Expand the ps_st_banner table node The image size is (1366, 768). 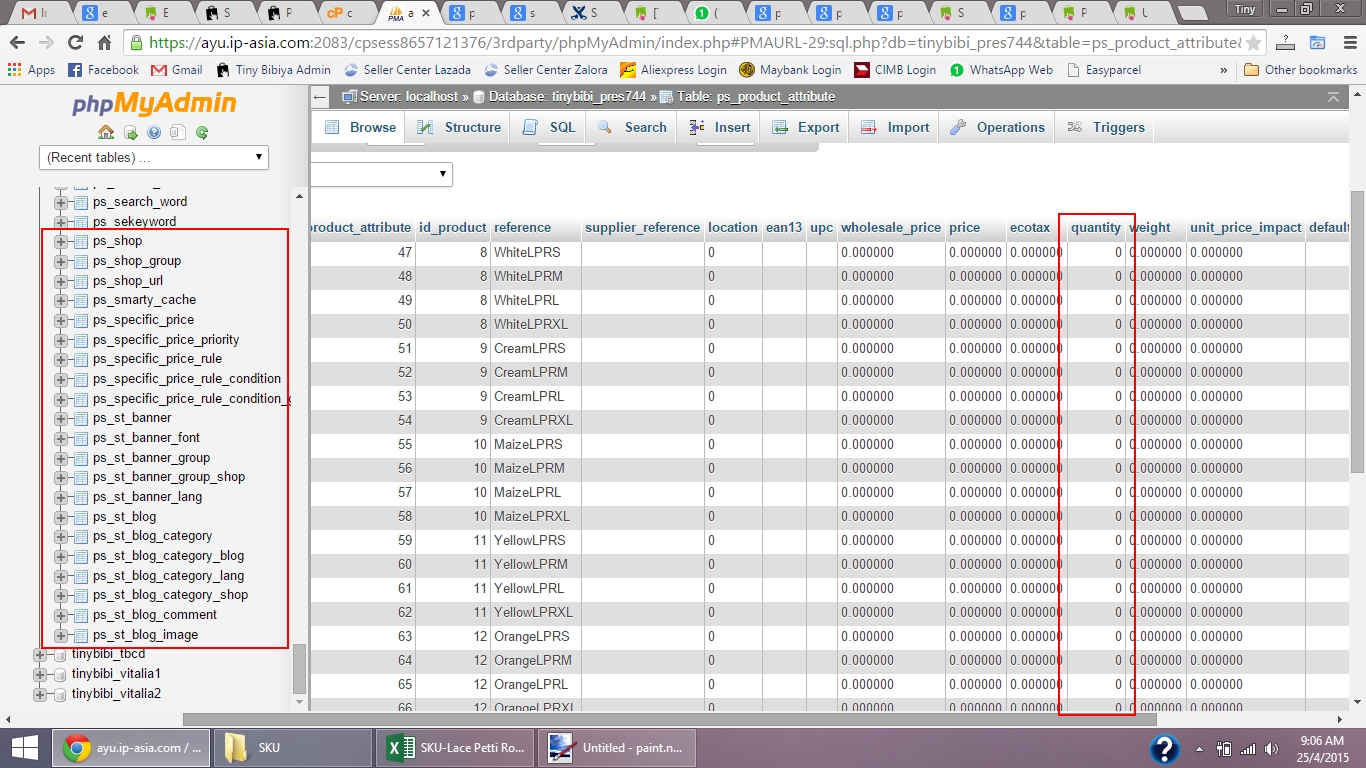61,418
